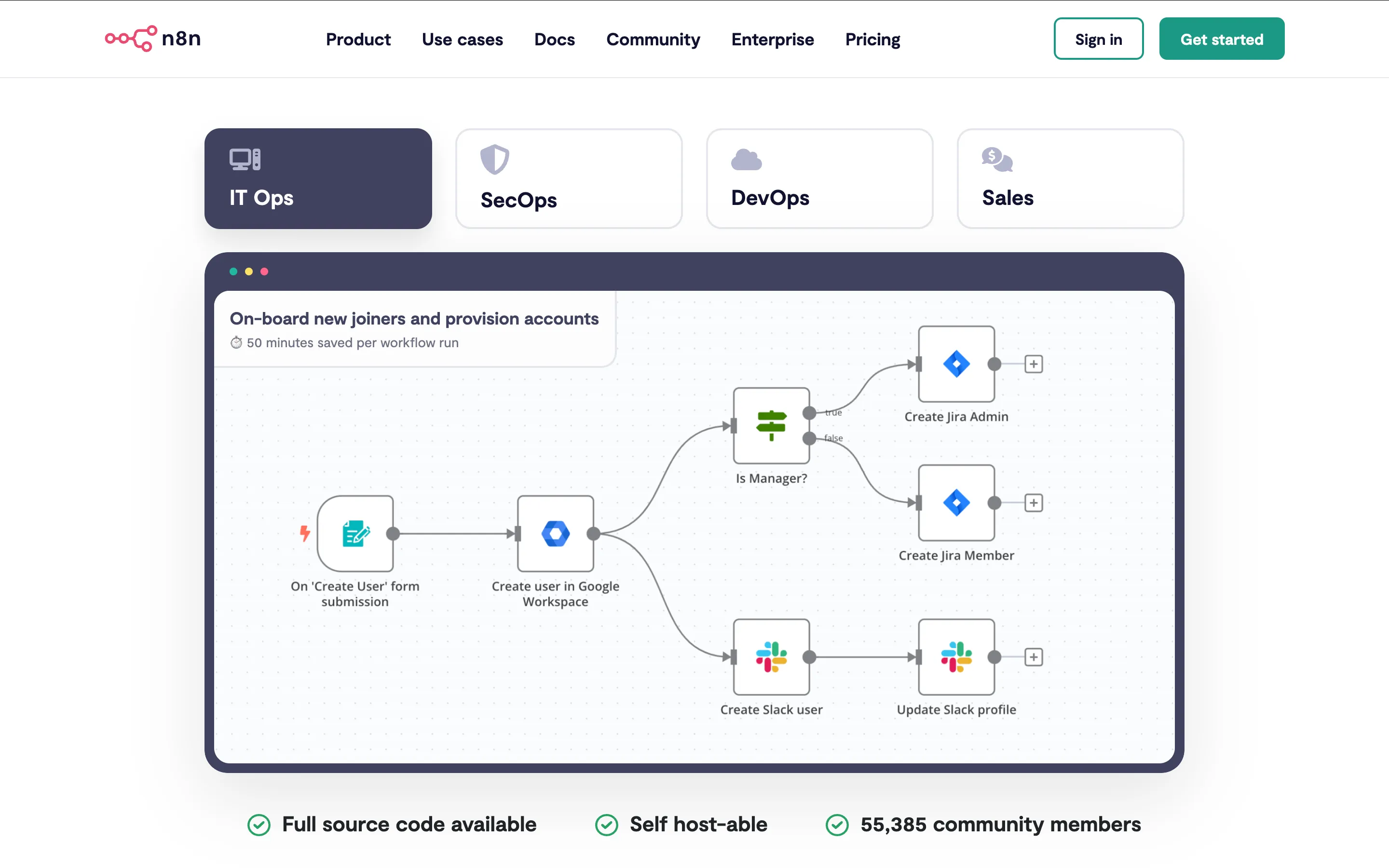Select the DevOps tab
The height and width of the screenshot is (868, 1389).
coord(819,178)
